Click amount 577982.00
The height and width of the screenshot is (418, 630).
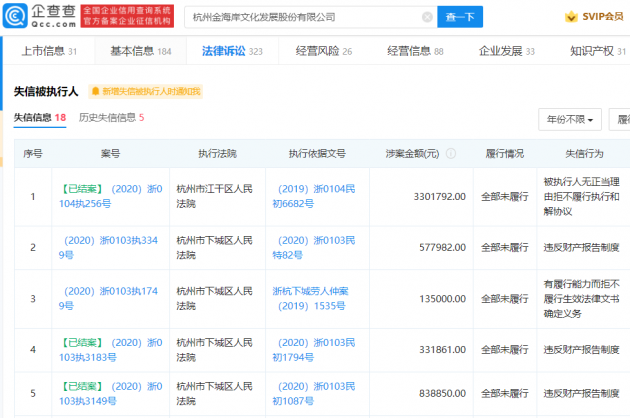click(442, 248)
